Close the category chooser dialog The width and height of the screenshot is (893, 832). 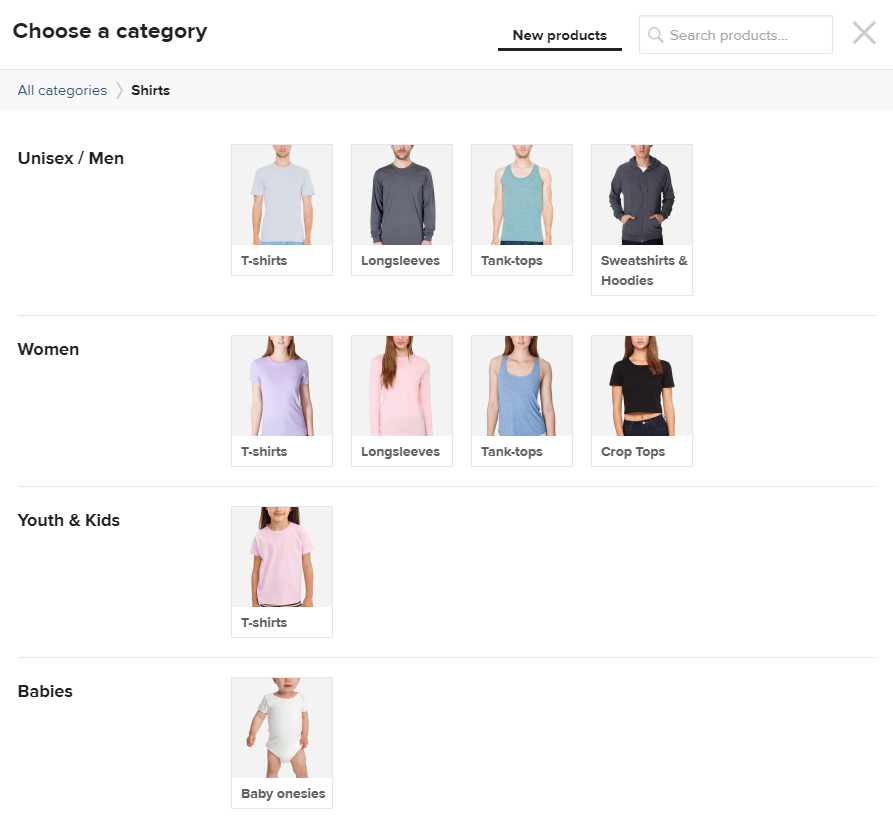pyautogui.click(x=864, y=33)
